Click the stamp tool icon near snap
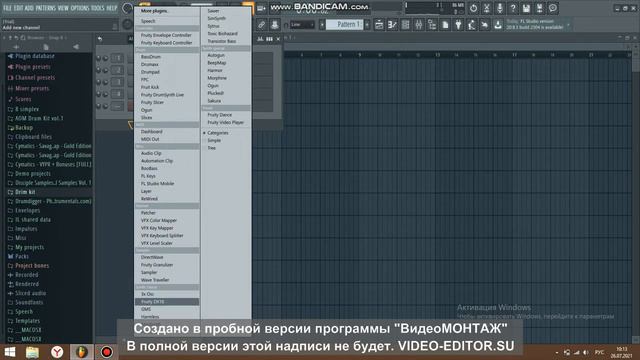This screenshot has height=360, width=640. tap(275, 24)
